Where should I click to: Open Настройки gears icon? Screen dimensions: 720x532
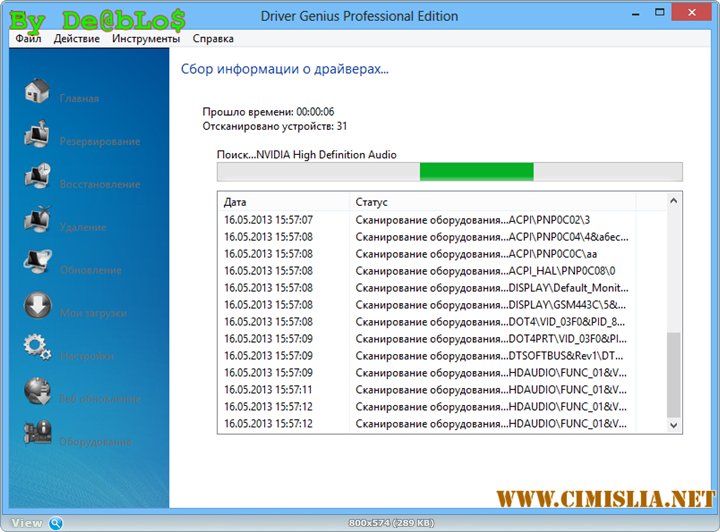[x=37, y=348]
